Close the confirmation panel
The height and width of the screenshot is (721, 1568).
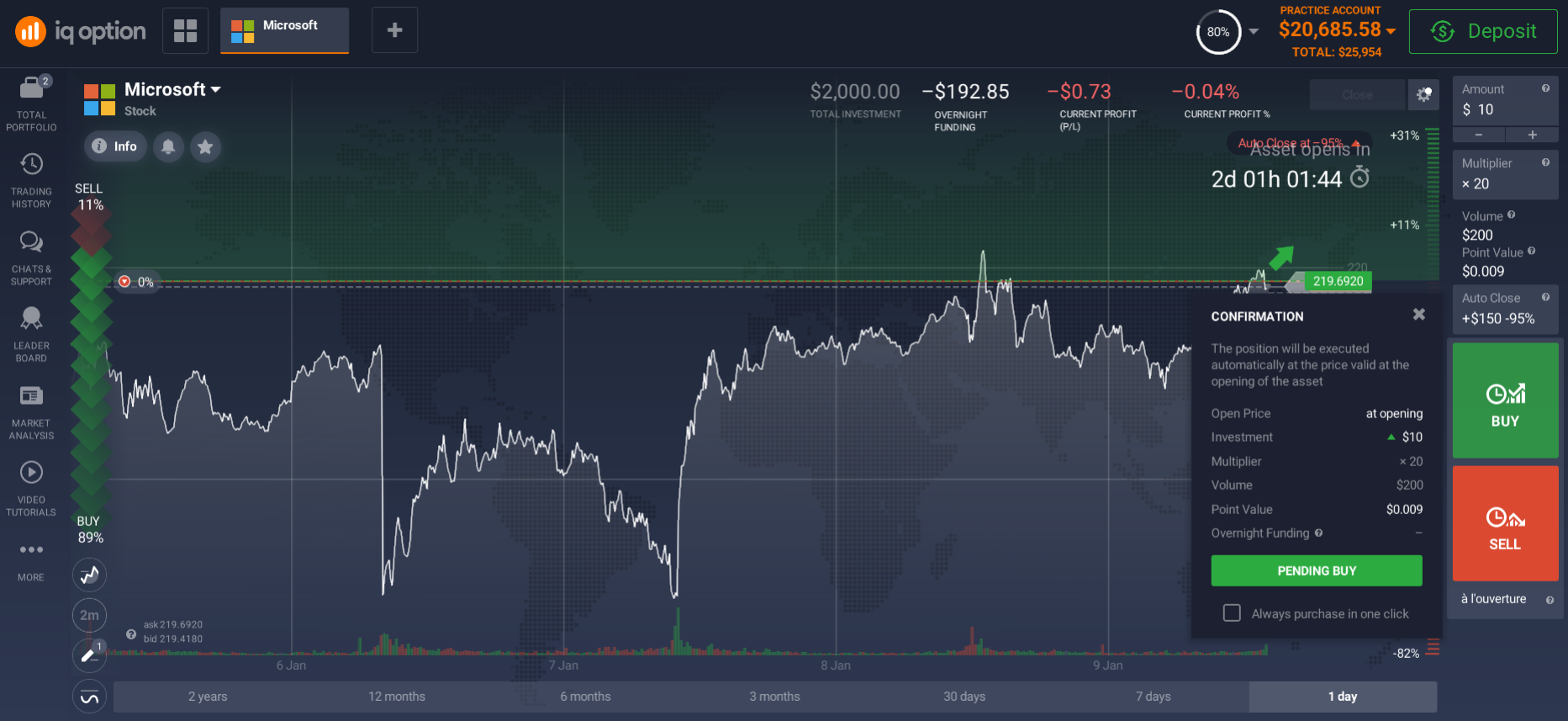point(1419,314)
